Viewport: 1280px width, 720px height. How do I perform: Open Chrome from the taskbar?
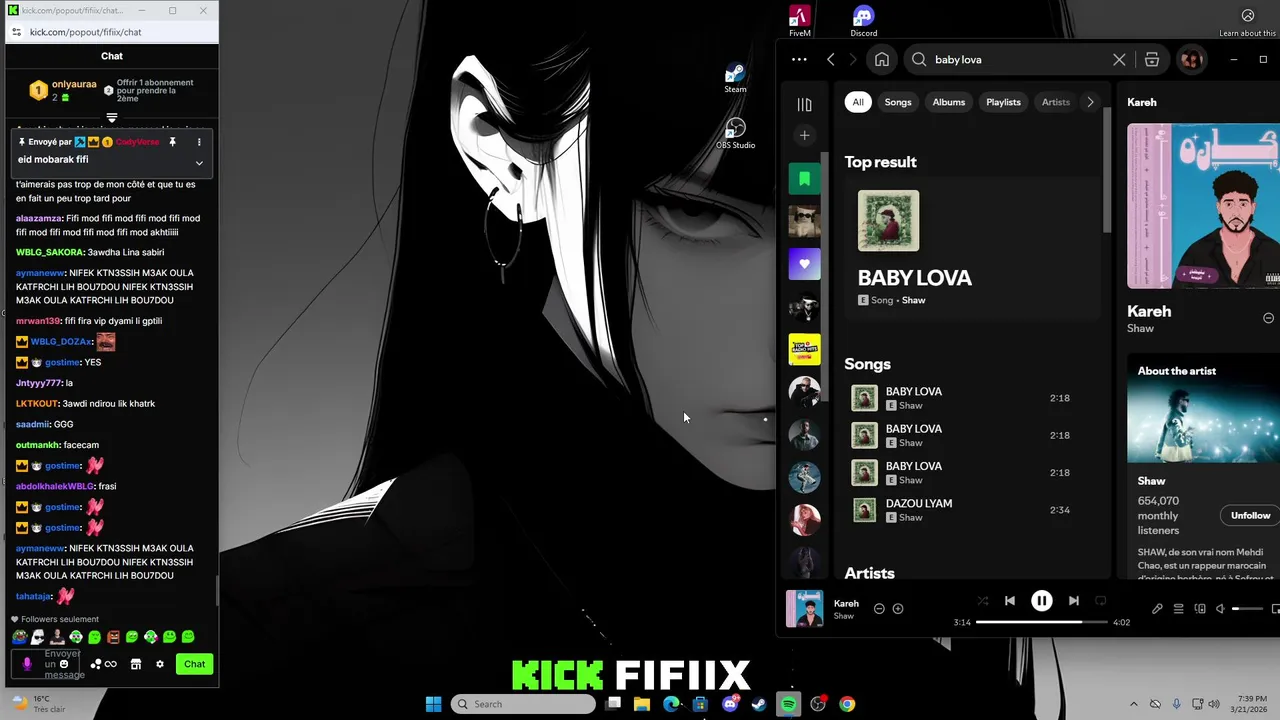(x=847, y=704)
